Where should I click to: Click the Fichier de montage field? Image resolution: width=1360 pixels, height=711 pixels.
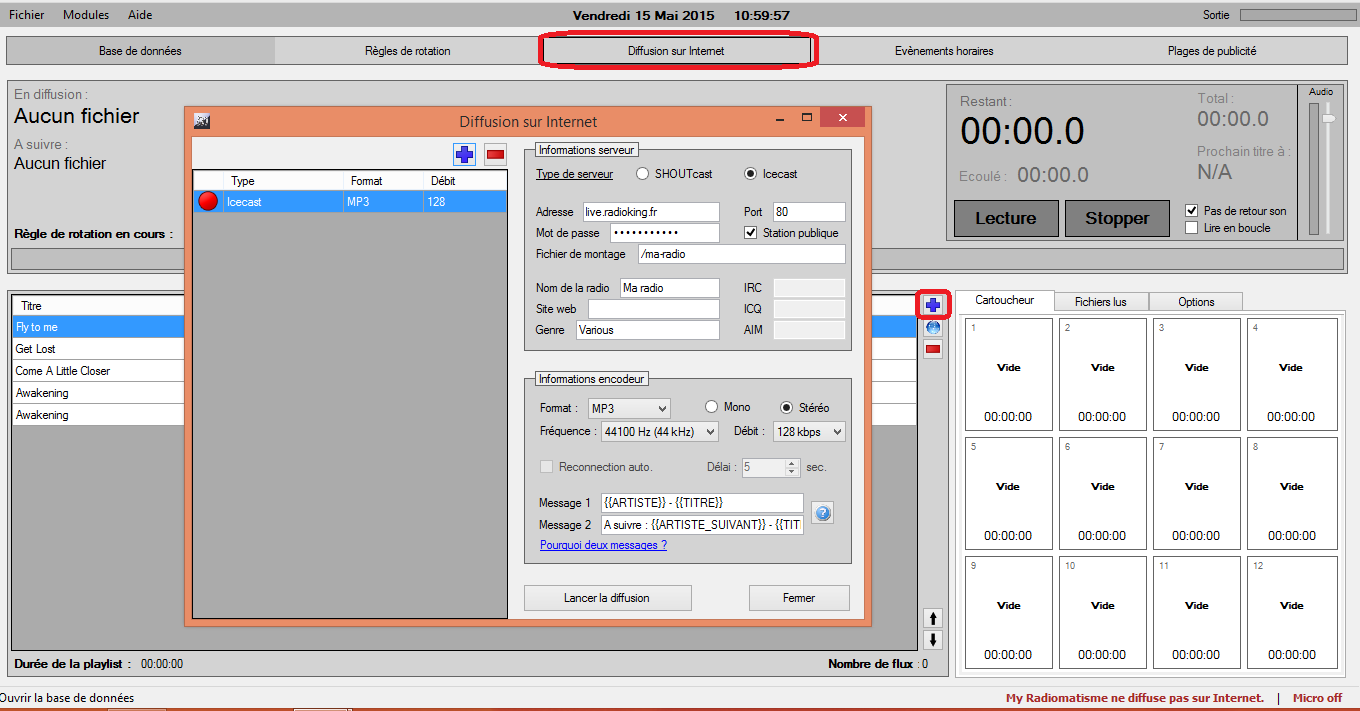point(742,254)
